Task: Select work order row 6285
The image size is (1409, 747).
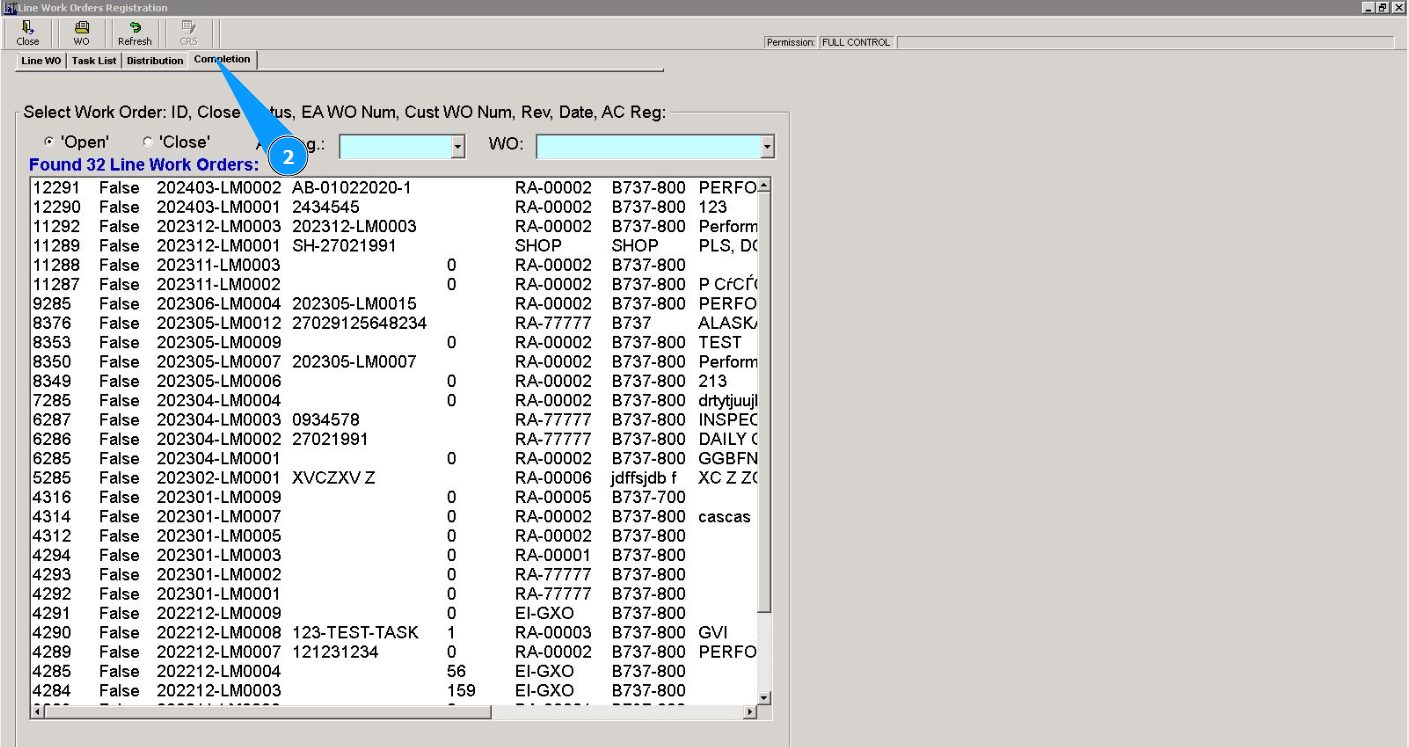Action: coord(394,459)
